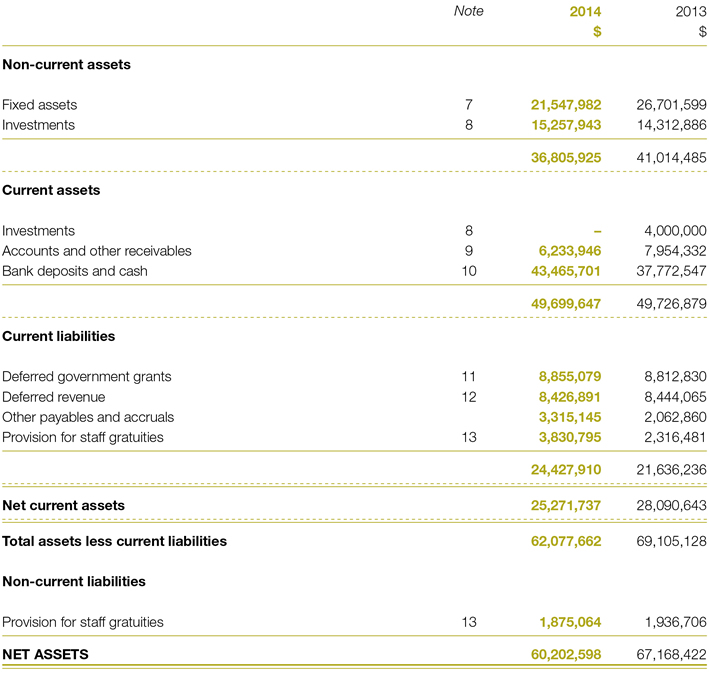Click the Non-current assets section heading
Image resolution: width=709 pixels, height=673 pixels.
(66, 65)
